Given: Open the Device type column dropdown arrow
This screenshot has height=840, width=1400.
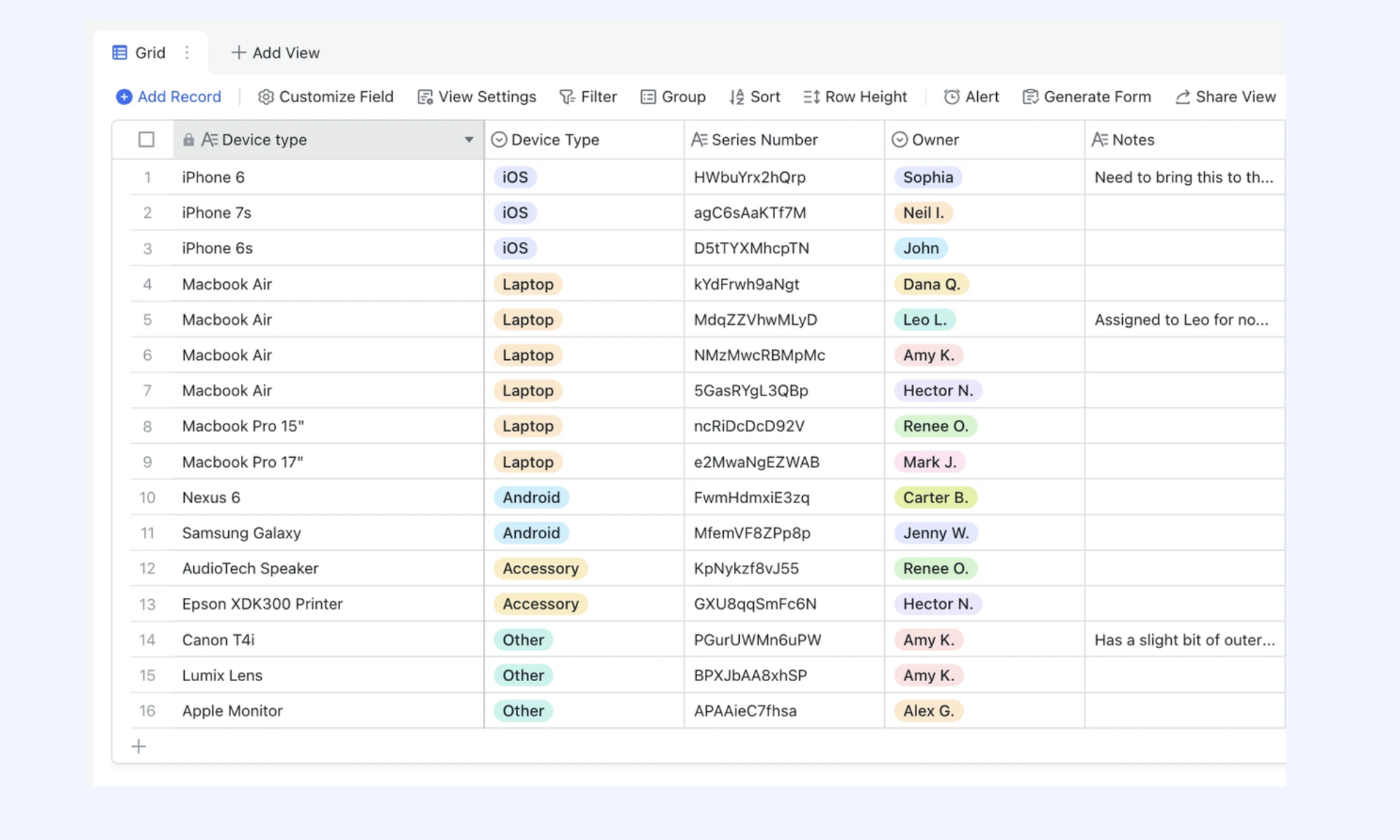Looking at the screenshot, I should coord(469,140).
